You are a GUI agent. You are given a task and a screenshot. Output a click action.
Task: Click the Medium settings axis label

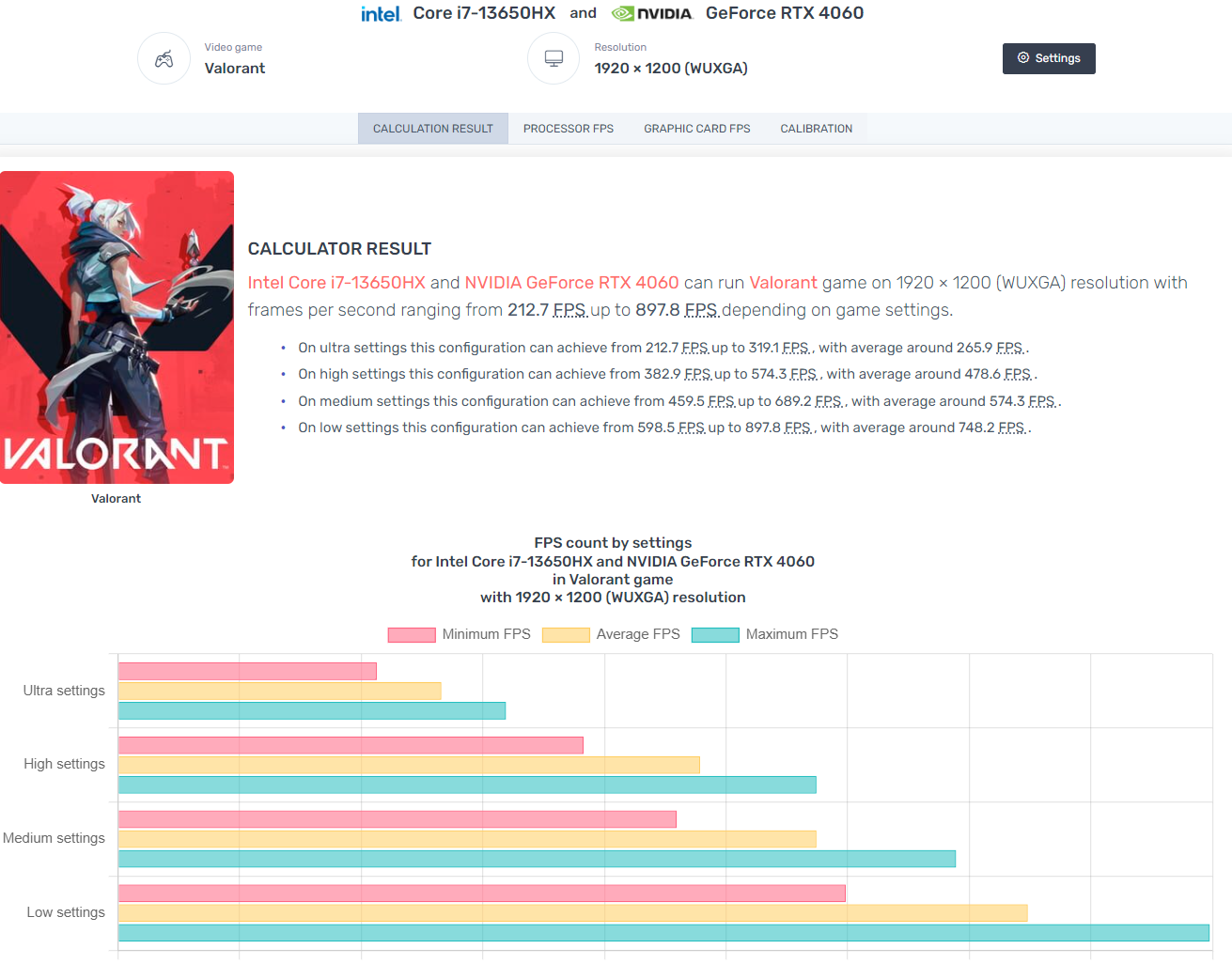pos(54,838)
